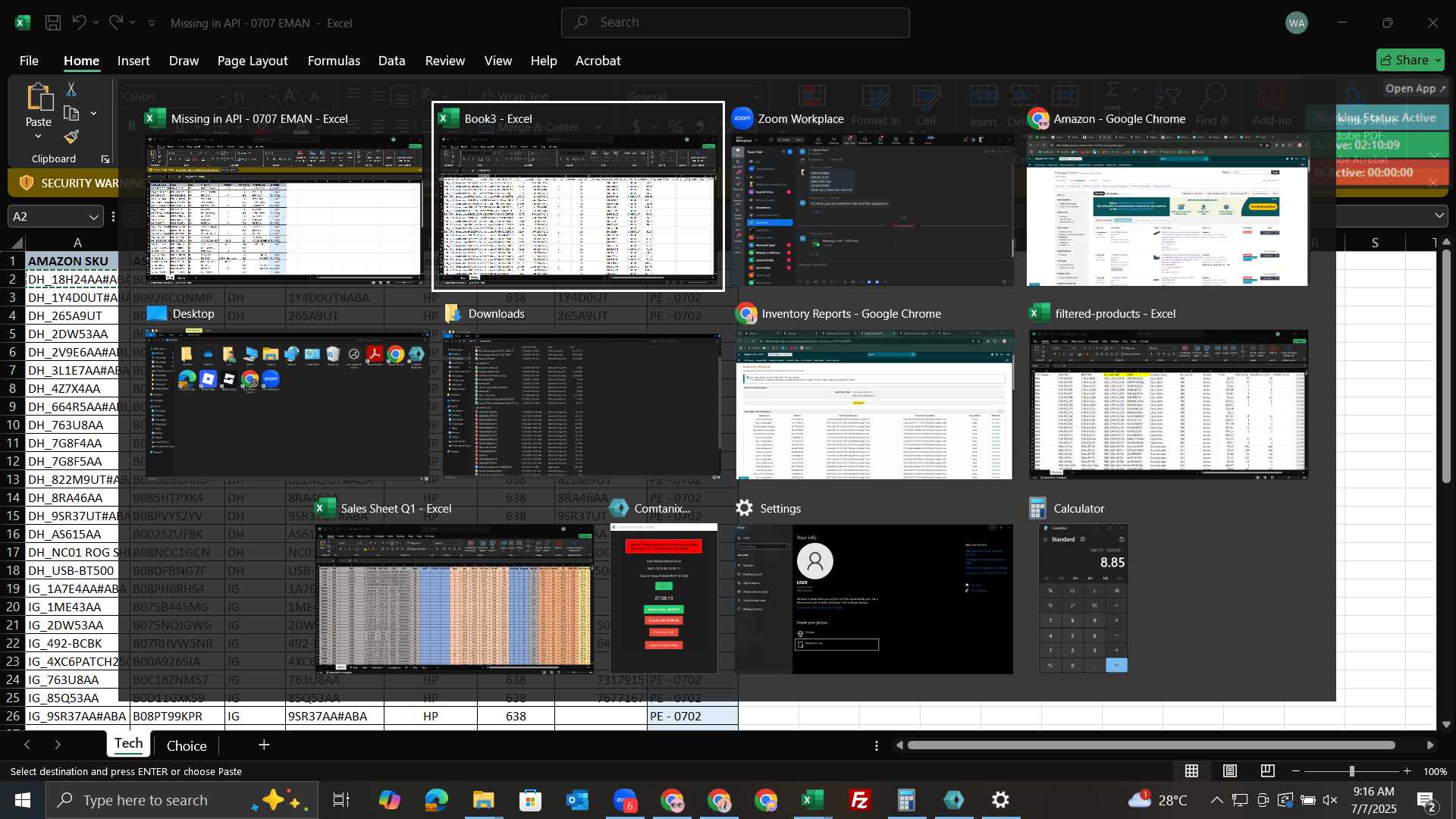Click the vertical scrollbar of the sheet
1456x819 pixels.
click(x=1446, y=366)
